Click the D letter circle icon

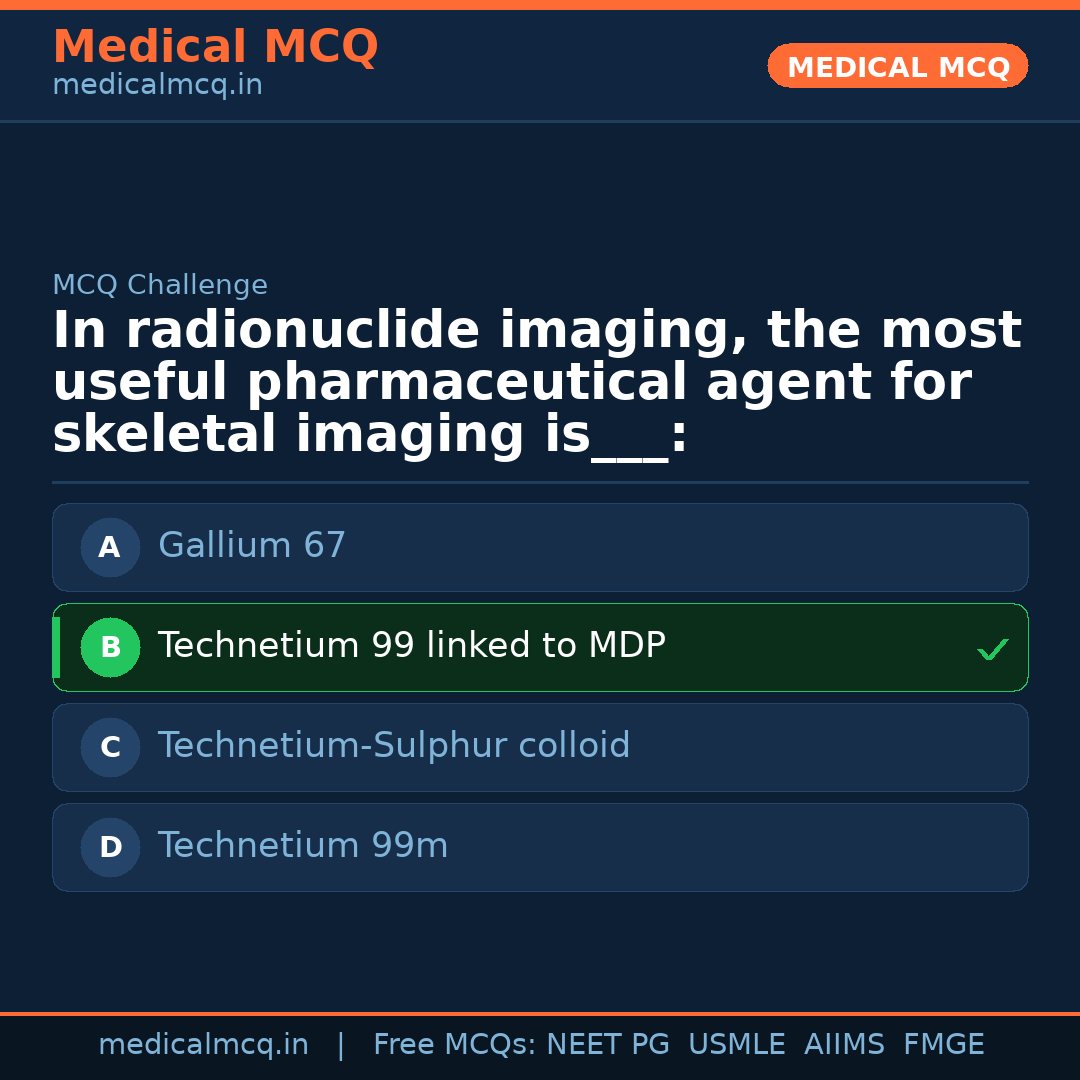coord(110,847)
